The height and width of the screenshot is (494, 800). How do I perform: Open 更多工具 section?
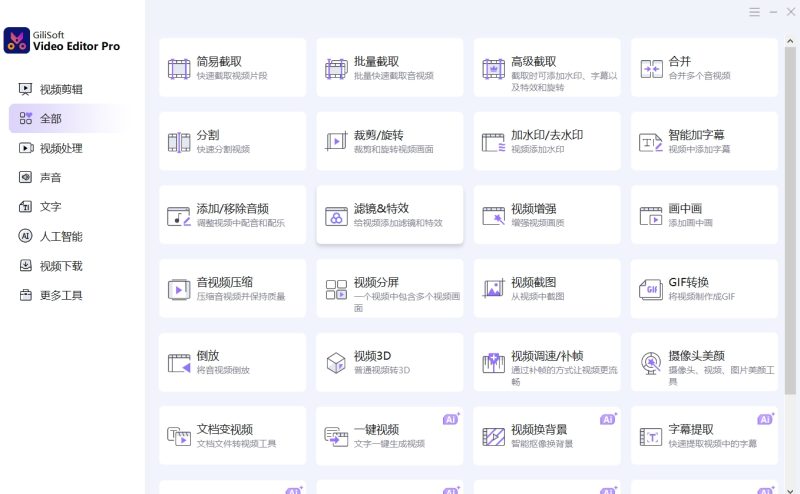point(51,295)
